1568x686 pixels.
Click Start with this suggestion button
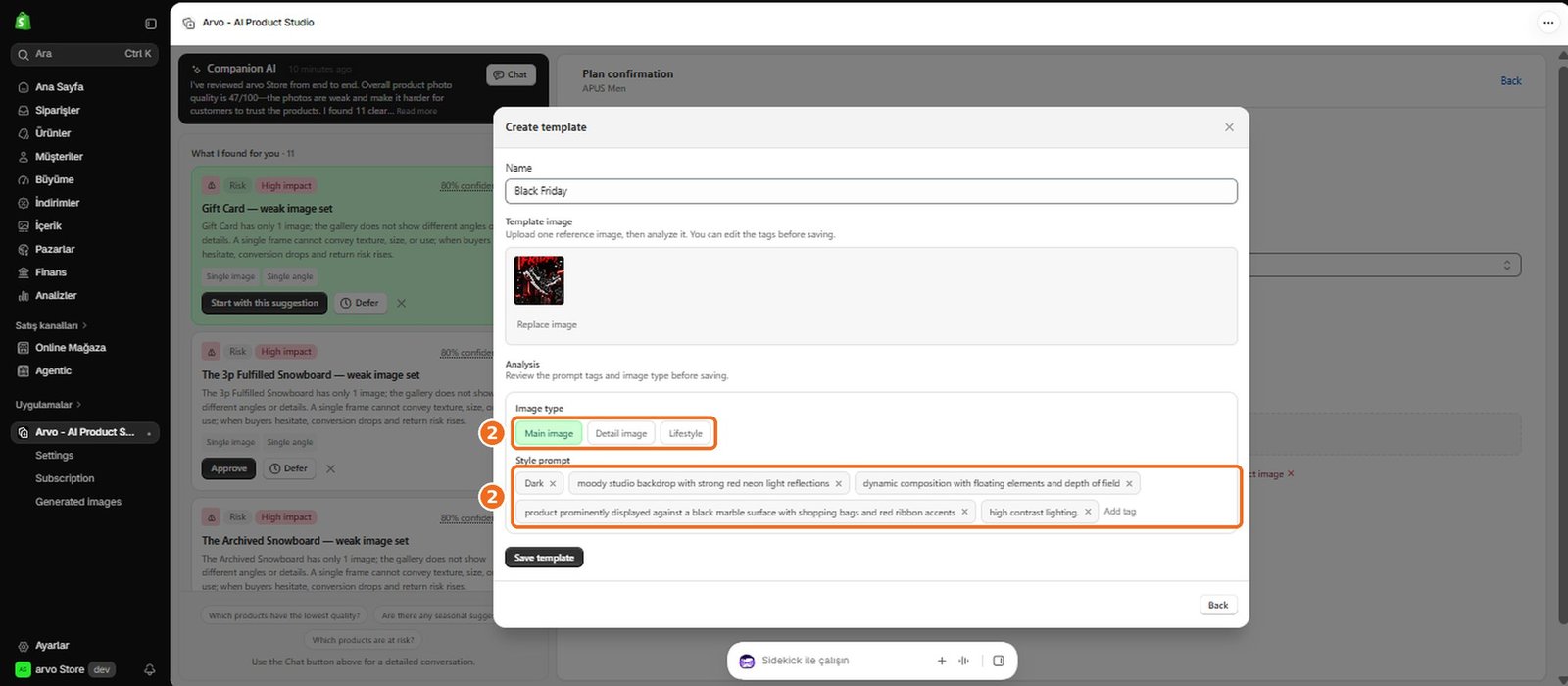tap(265, 304)
